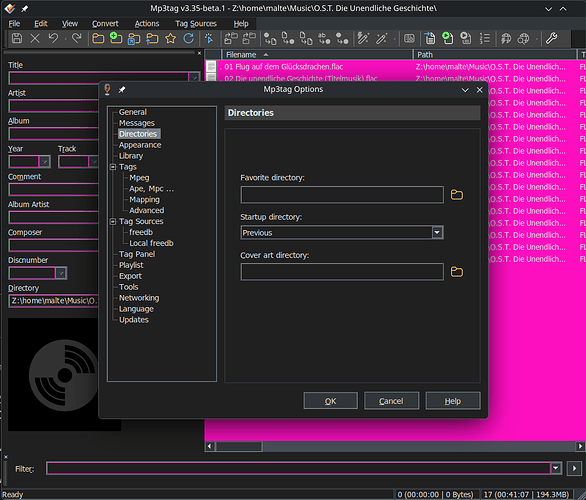
Task: Click the blue Refresh icon
Action: pyautogui.click(x=189, y=38)
